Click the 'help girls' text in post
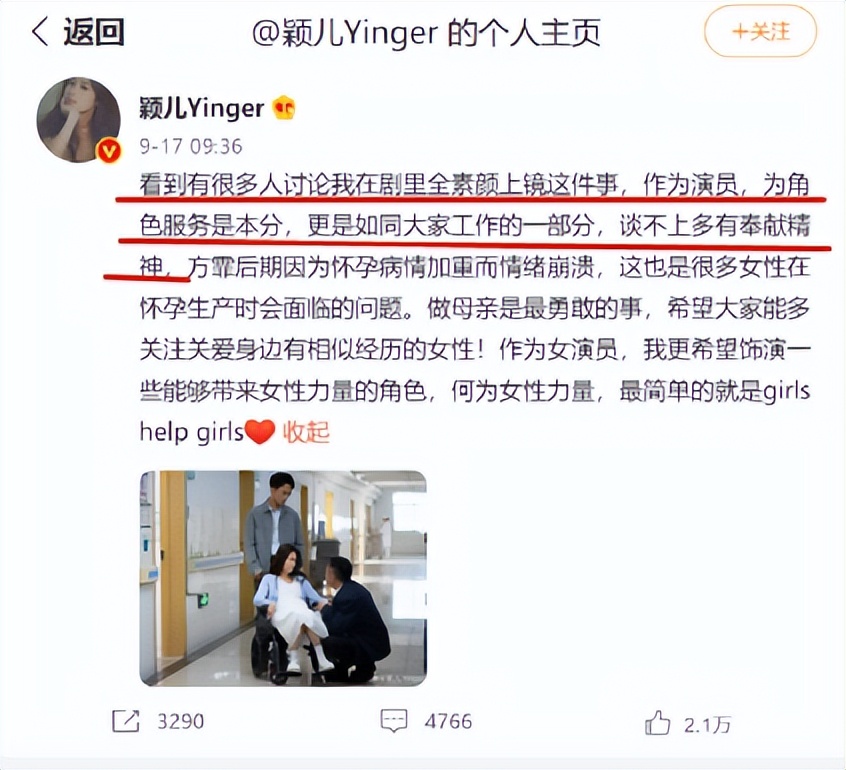 pyautogui.click(x=192, y=433)
